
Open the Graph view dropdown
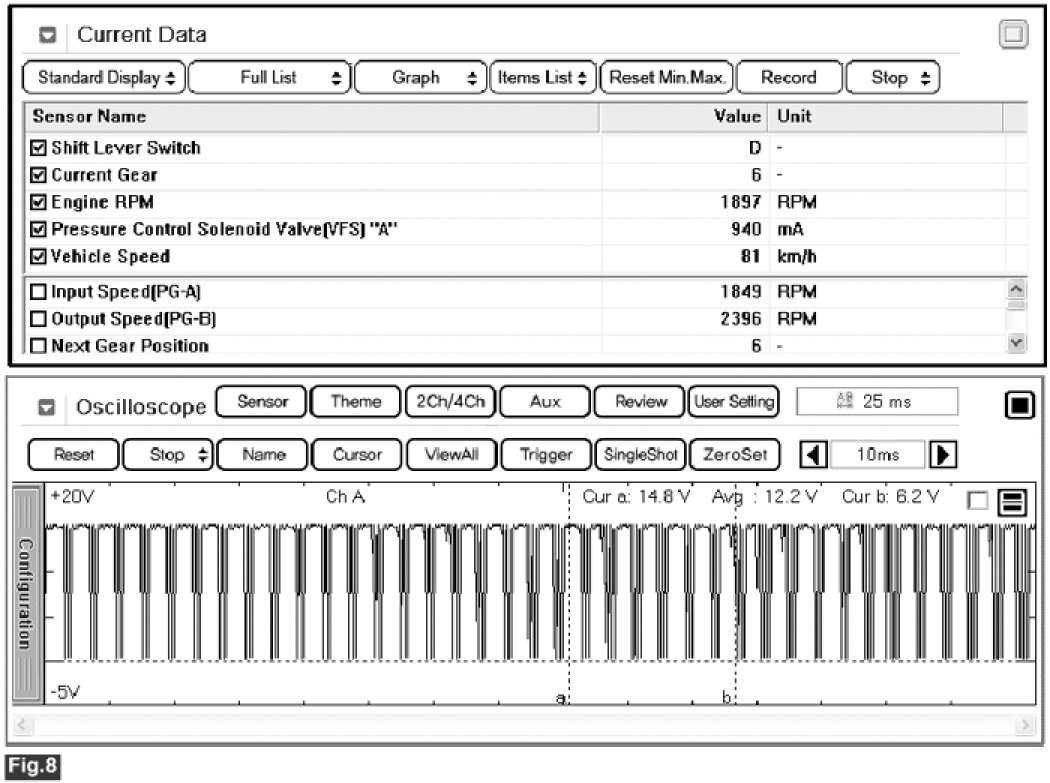(420, 78)
